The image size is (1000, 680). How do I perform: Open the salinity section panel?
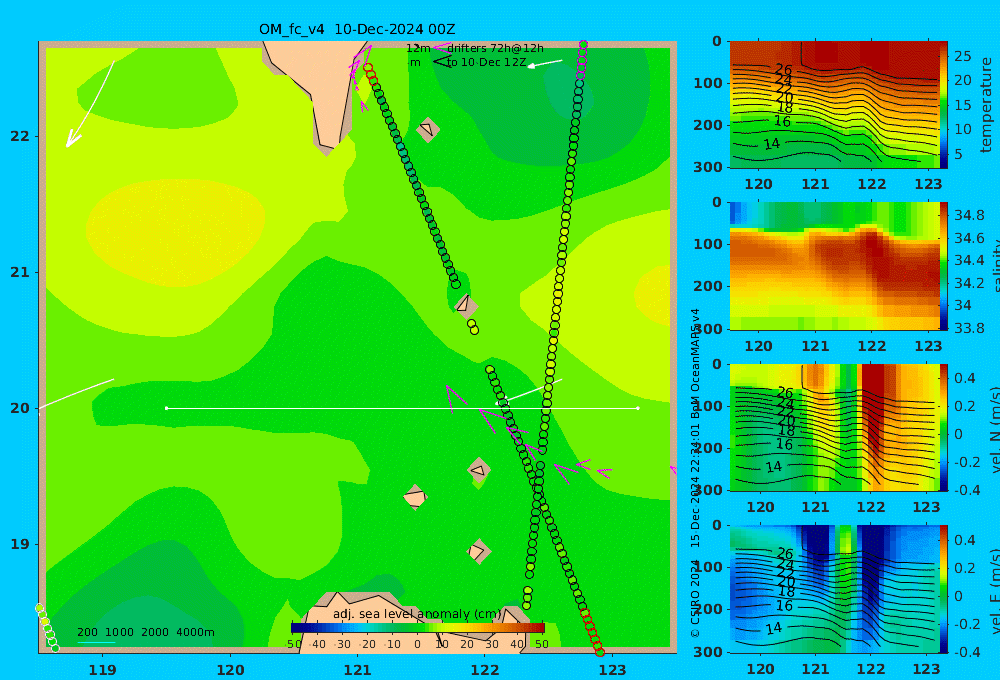(835, 266)
